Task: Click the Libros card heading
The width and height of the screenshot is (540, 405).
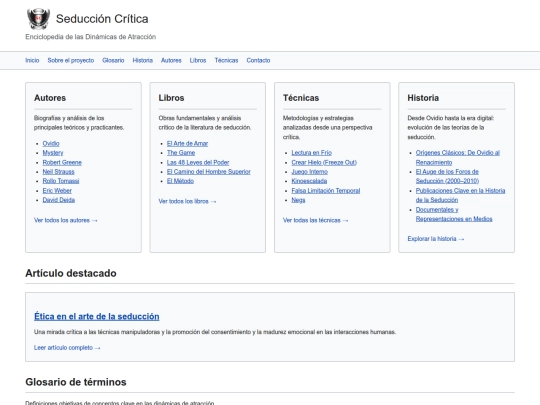Action: 171,98
